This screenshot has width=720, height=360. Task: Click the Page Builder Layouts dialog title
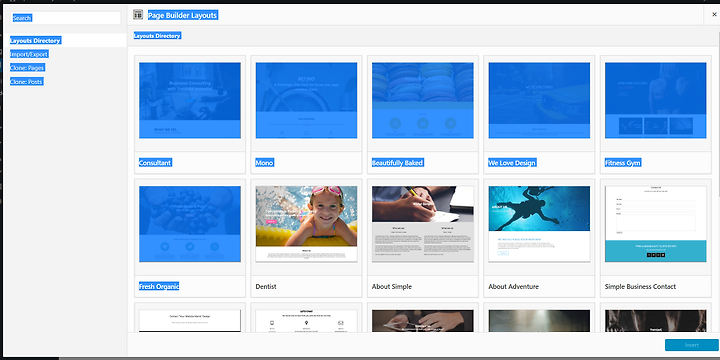click(x=182, y=15)
